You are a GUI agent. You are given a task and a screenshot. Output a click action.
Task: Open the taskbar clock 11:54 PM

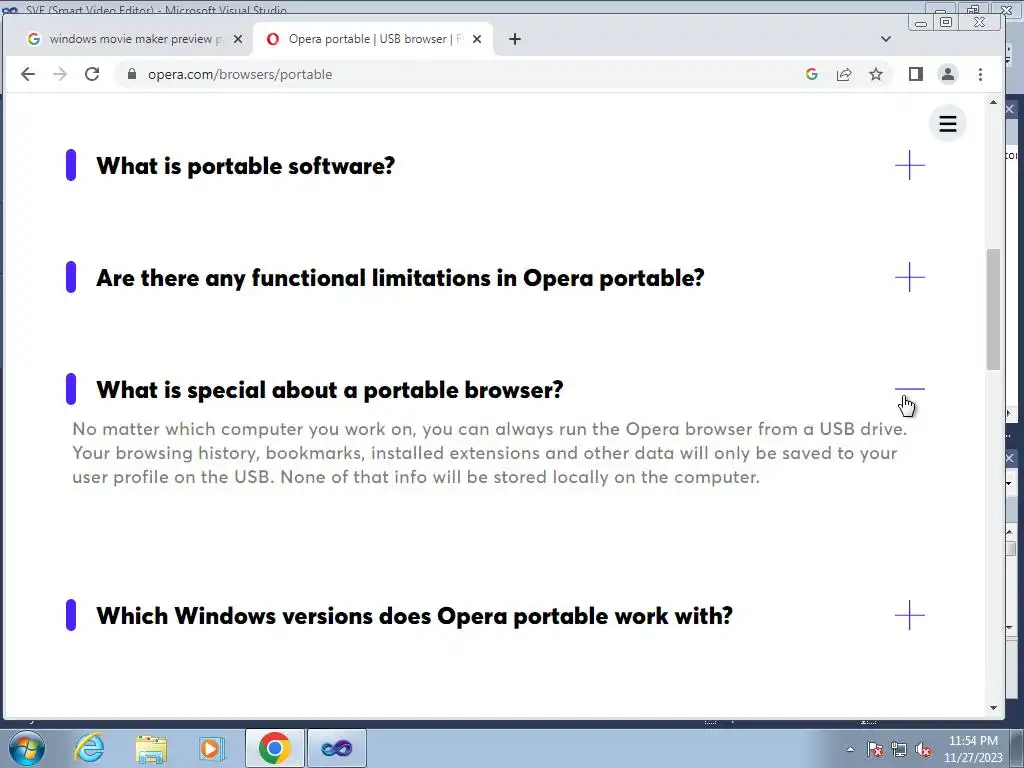pos(973,749)
